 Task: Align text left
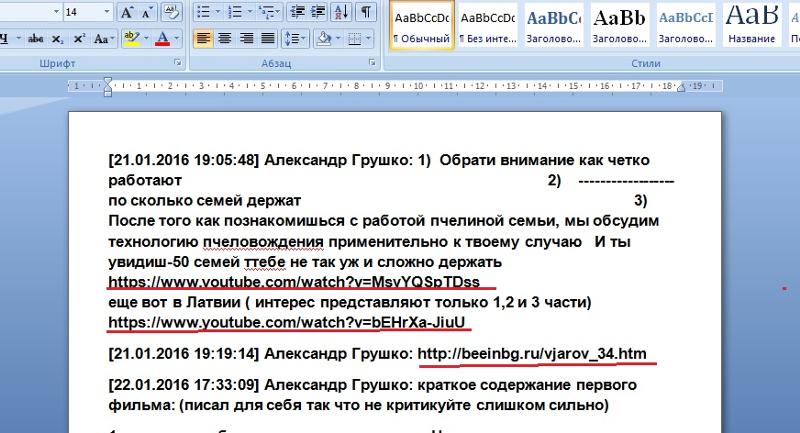tap(203, 39)
